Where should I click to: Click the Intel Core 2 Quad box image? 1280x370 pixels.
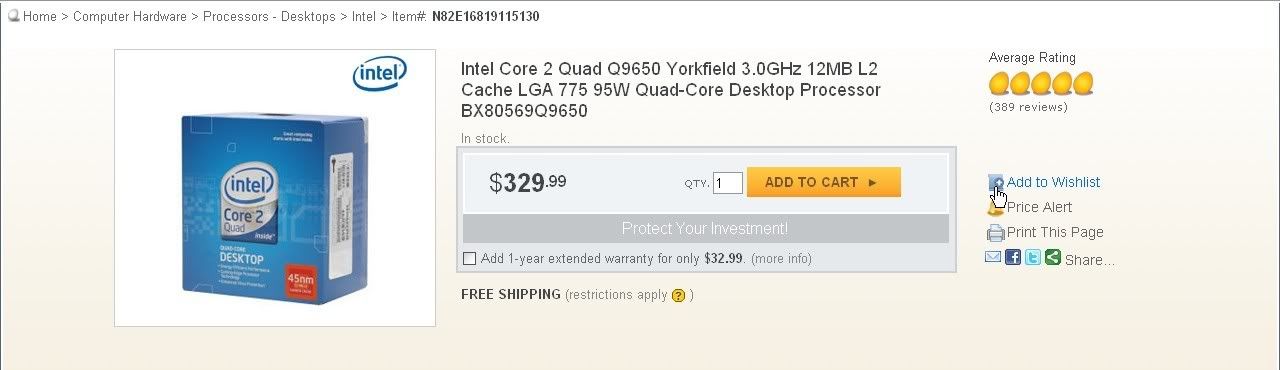275,188
